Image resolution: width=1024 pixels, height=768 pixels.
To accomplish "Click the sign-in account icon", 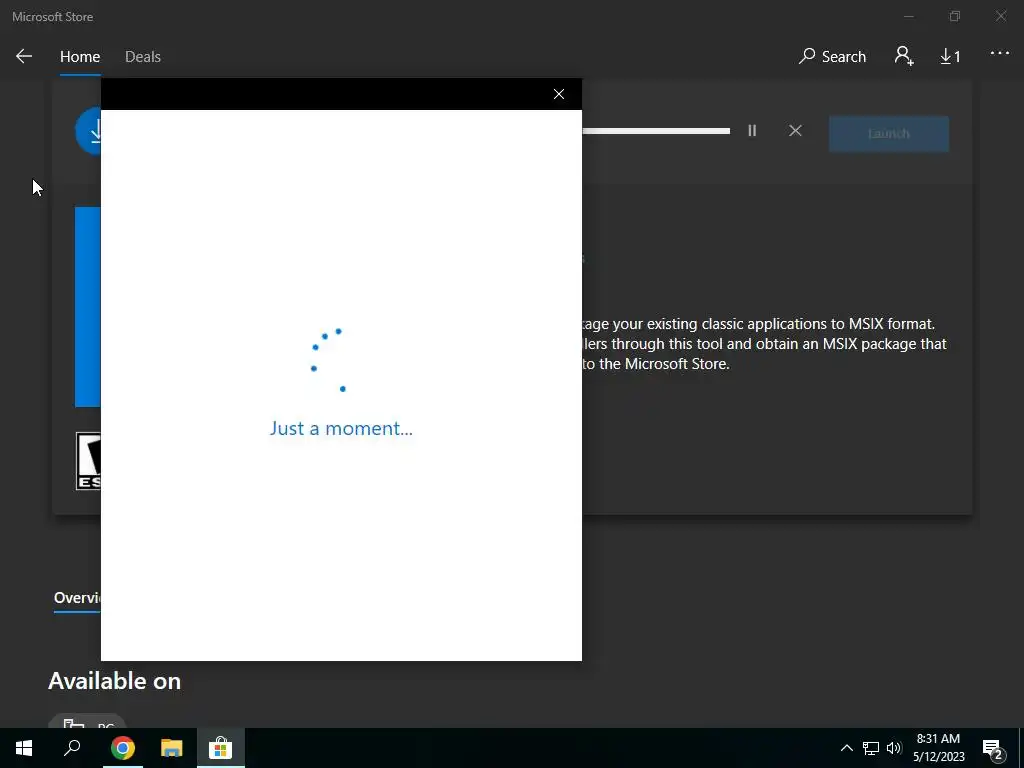I will pos(904,56).
